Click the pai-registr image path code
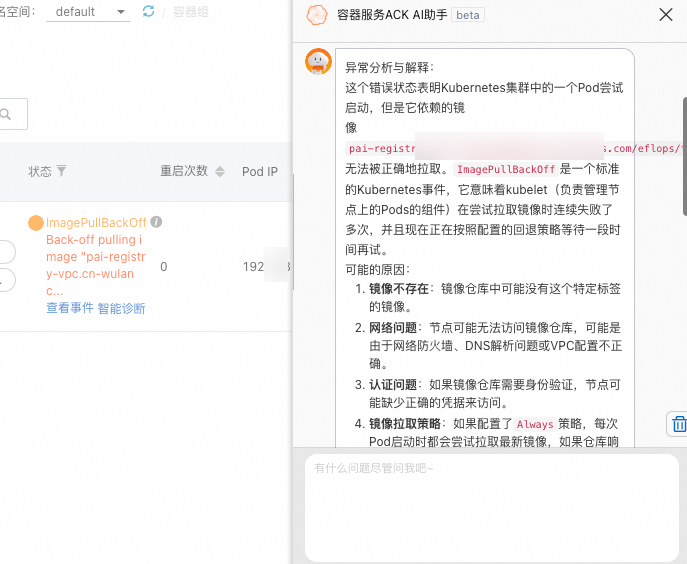 click(515, 149)
